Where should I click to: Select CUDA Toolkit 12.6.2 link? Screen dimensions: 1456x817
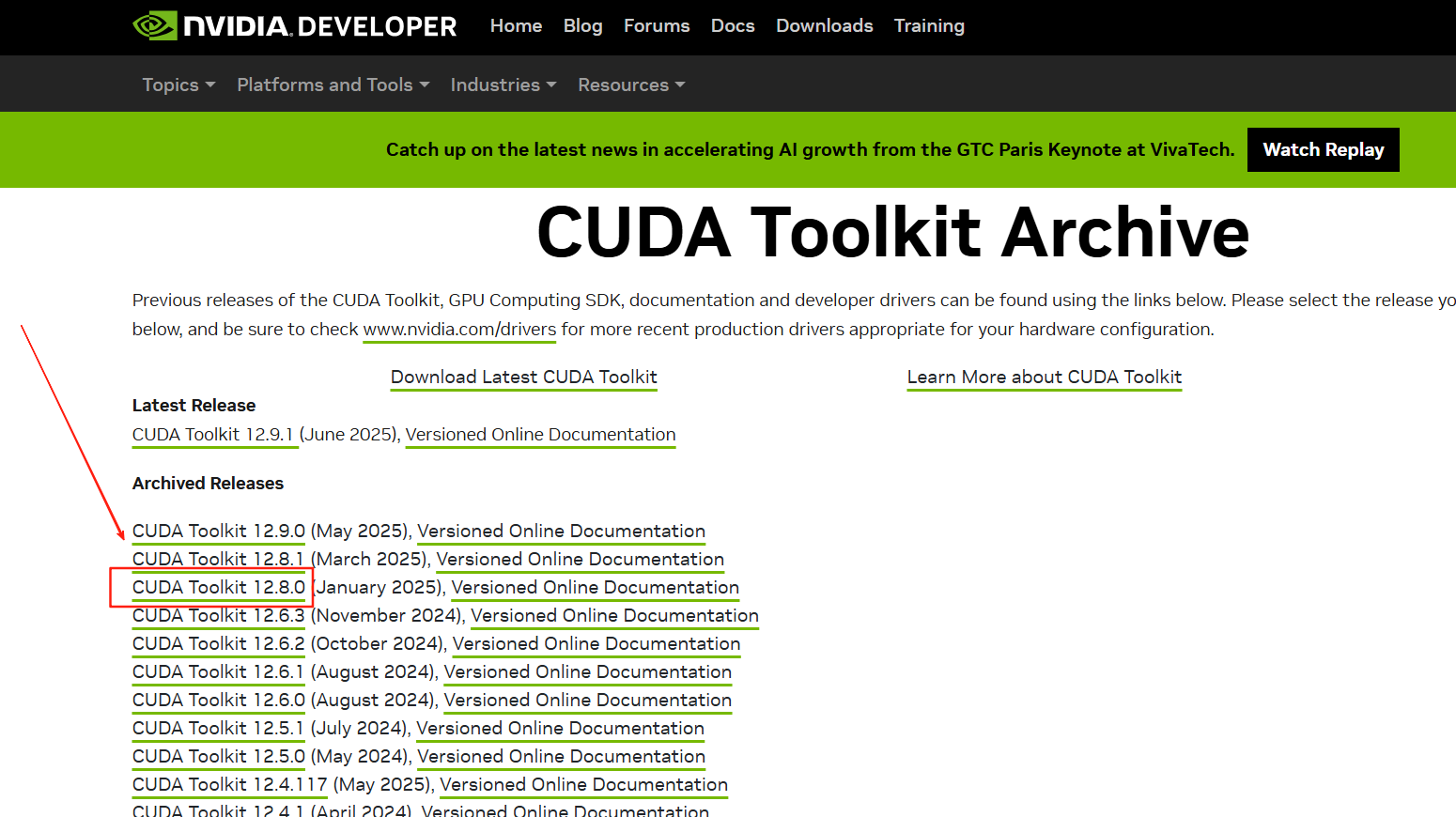[219, 644]
